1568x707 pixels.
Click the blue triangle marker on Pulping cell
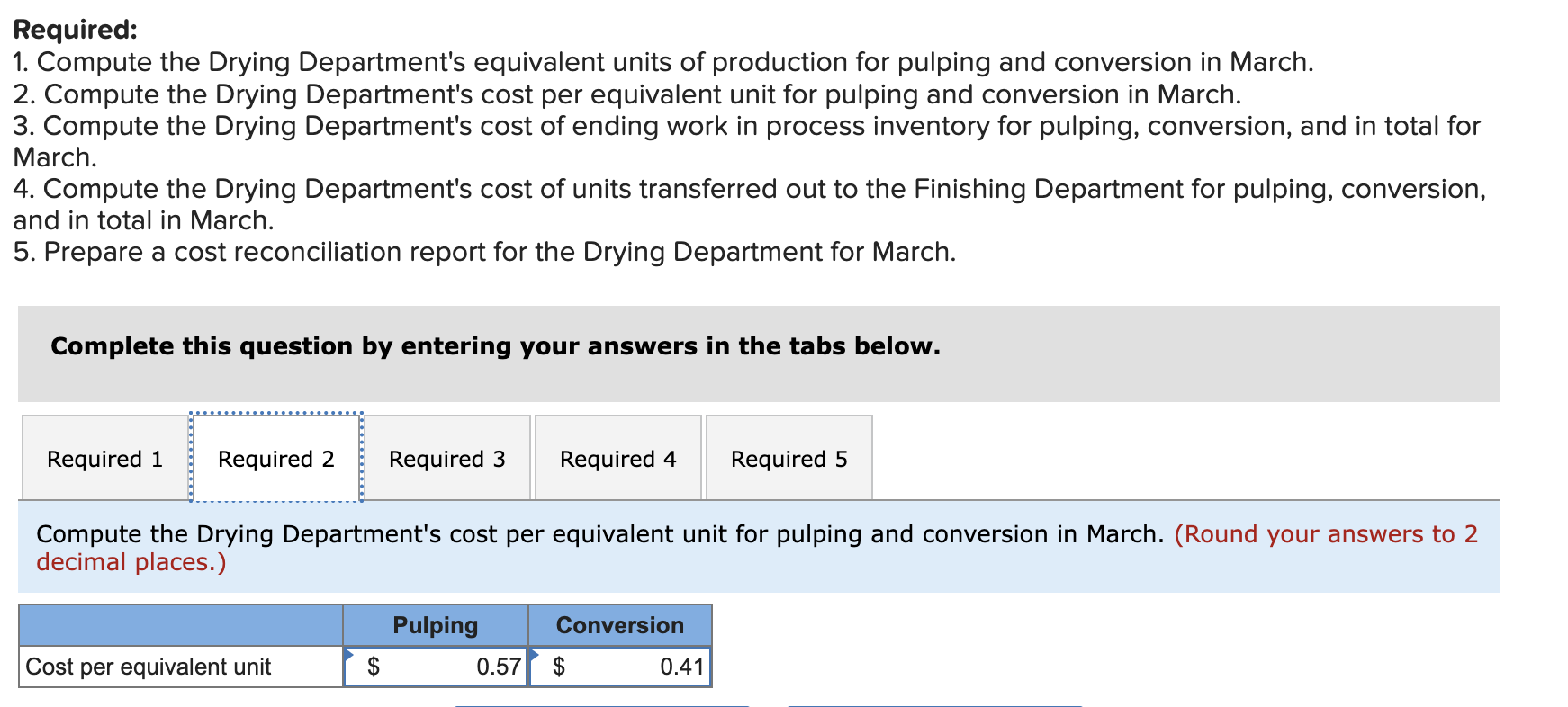point(348,654)
